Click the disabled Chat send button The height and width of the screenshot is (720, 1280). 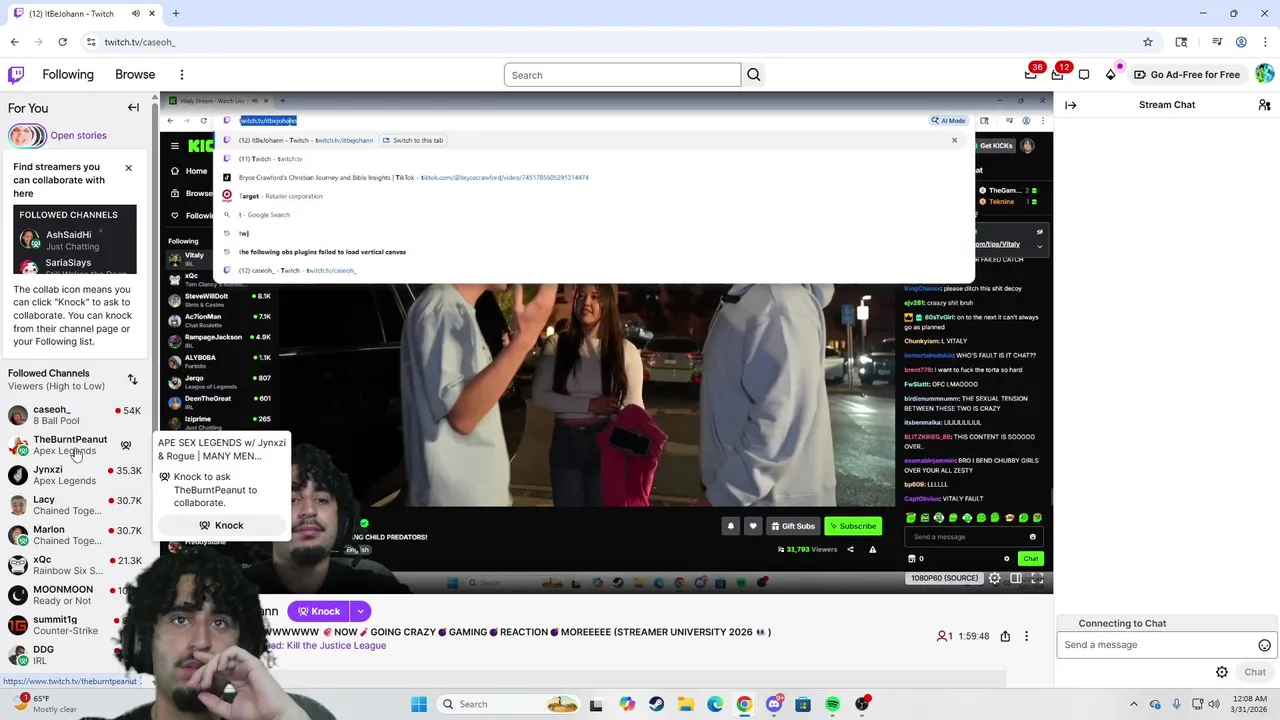click(1255, 672)
